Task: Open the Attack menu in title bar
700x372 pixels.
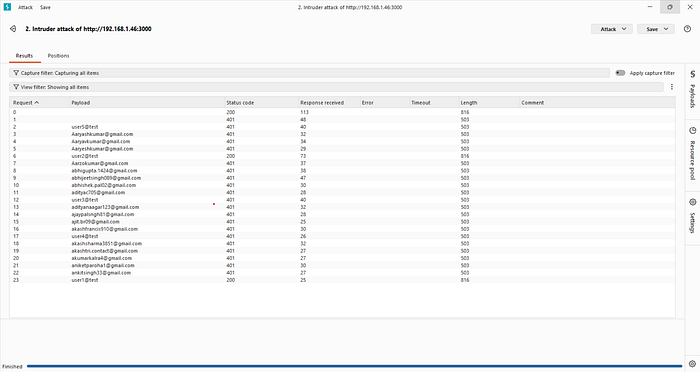Action: [25, 8]
